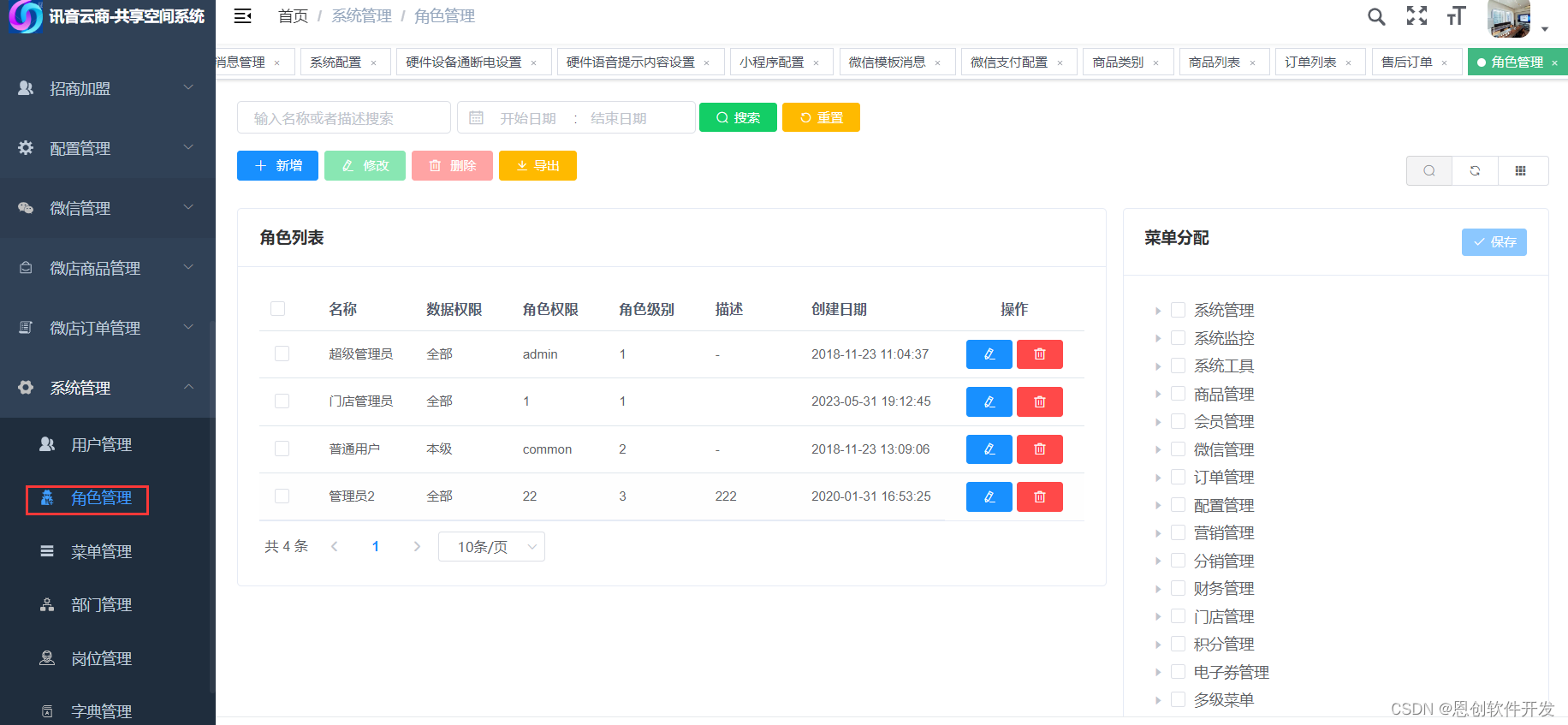The width and height of the screenshot is (1568, 725).
Task: Select page 1 in pagination
Action: coord(376,546)
